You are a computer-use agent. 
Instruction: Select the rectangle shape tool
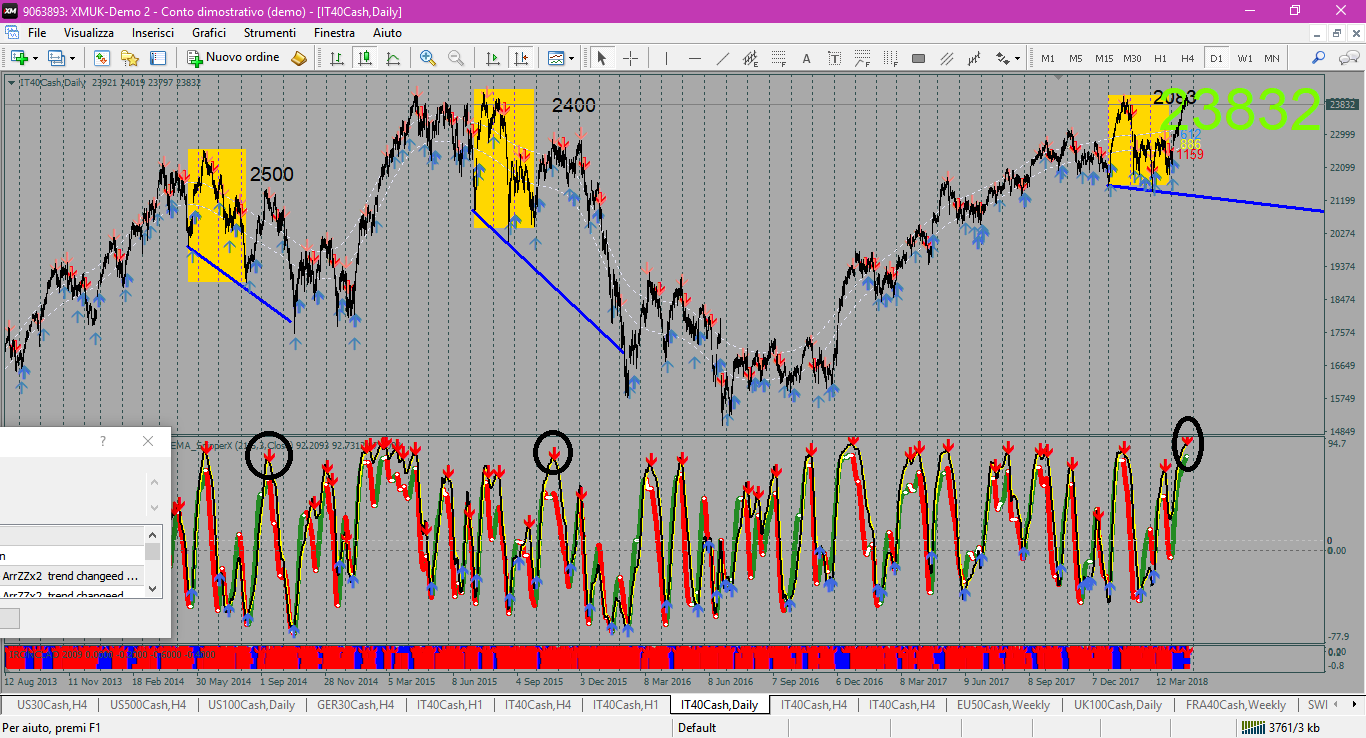click(919, 58)
